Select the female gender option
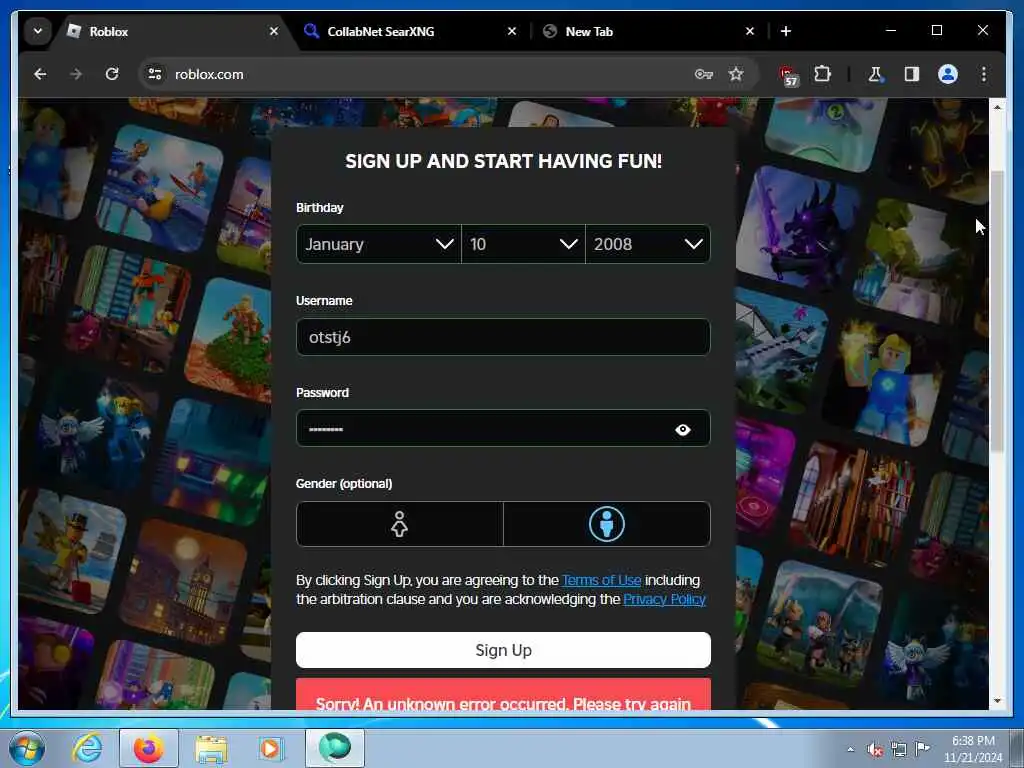1024x768 pixels. [x=400, y=524]
